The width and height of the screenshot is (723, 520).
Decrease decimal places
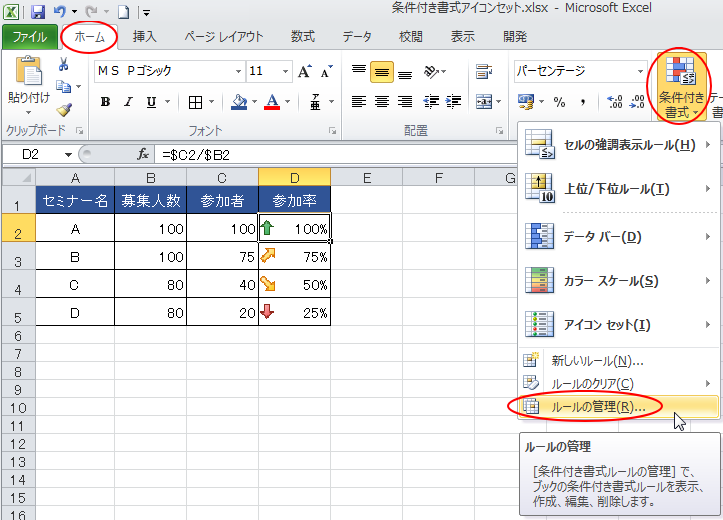pos(638,102)
